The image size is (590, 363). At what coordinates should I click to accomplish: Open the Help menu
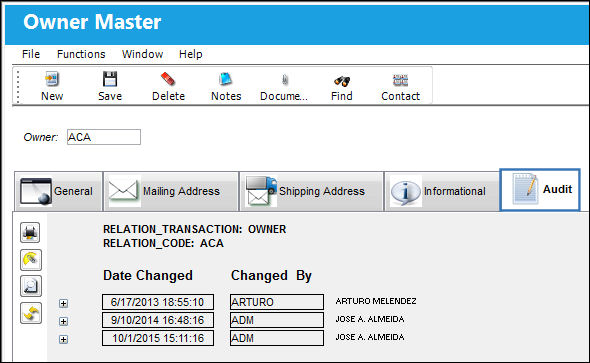(190, 54)
